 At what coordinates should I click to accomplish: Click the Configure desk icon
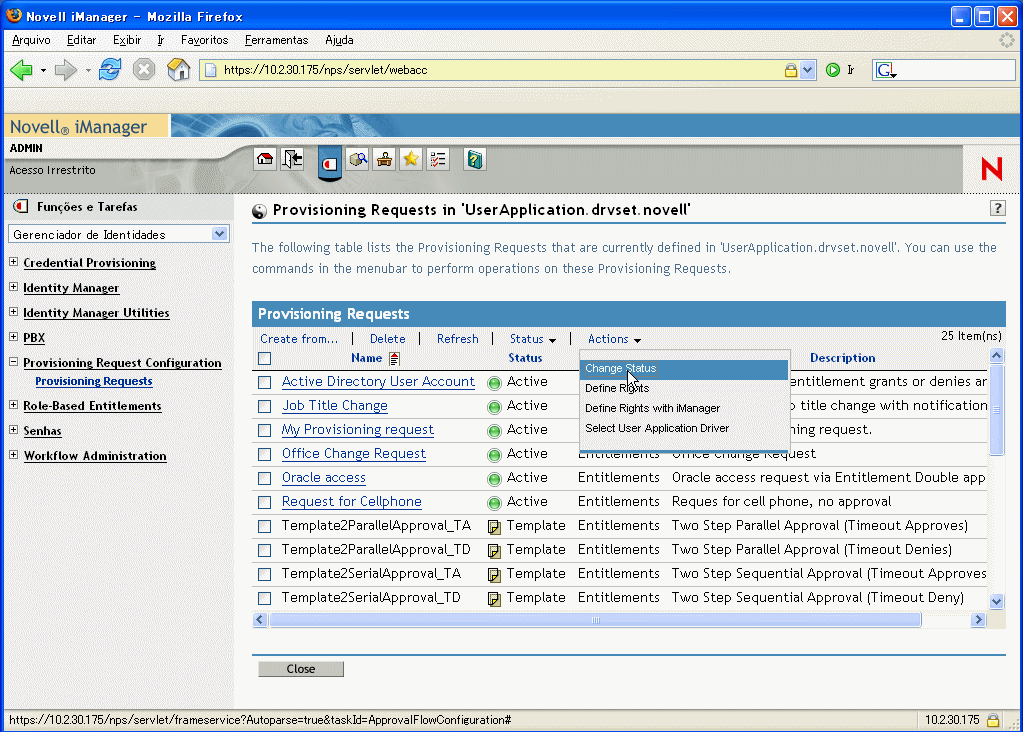click(x=384, y=160)
